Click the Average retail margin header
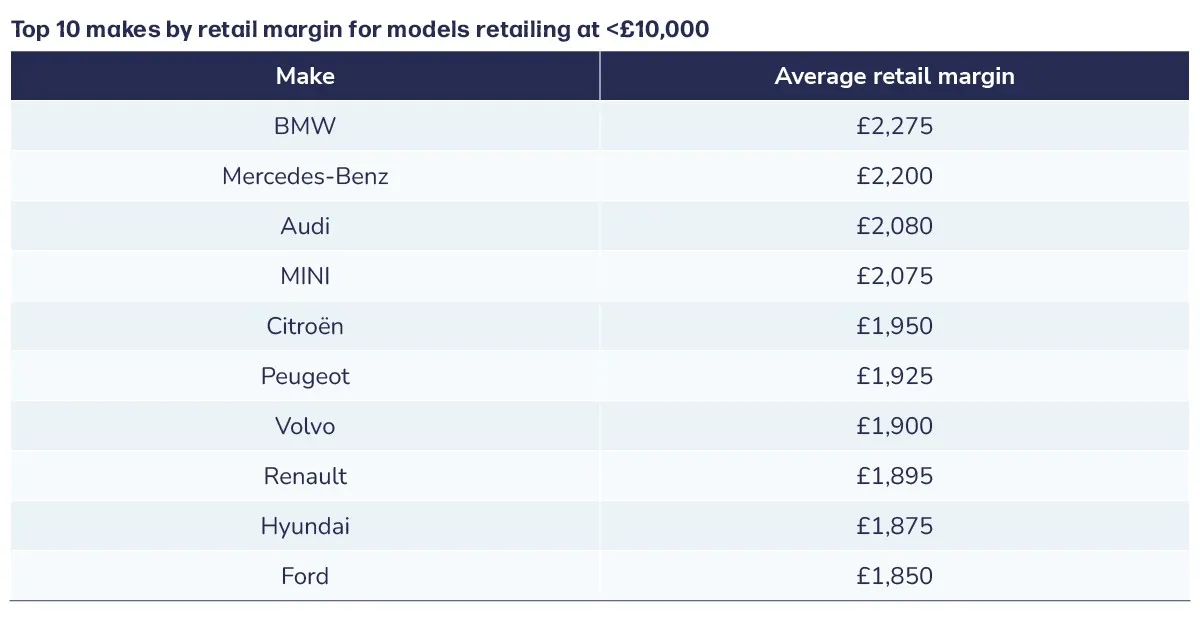This screenshot has height=627, width=1200. coord(894,76)
